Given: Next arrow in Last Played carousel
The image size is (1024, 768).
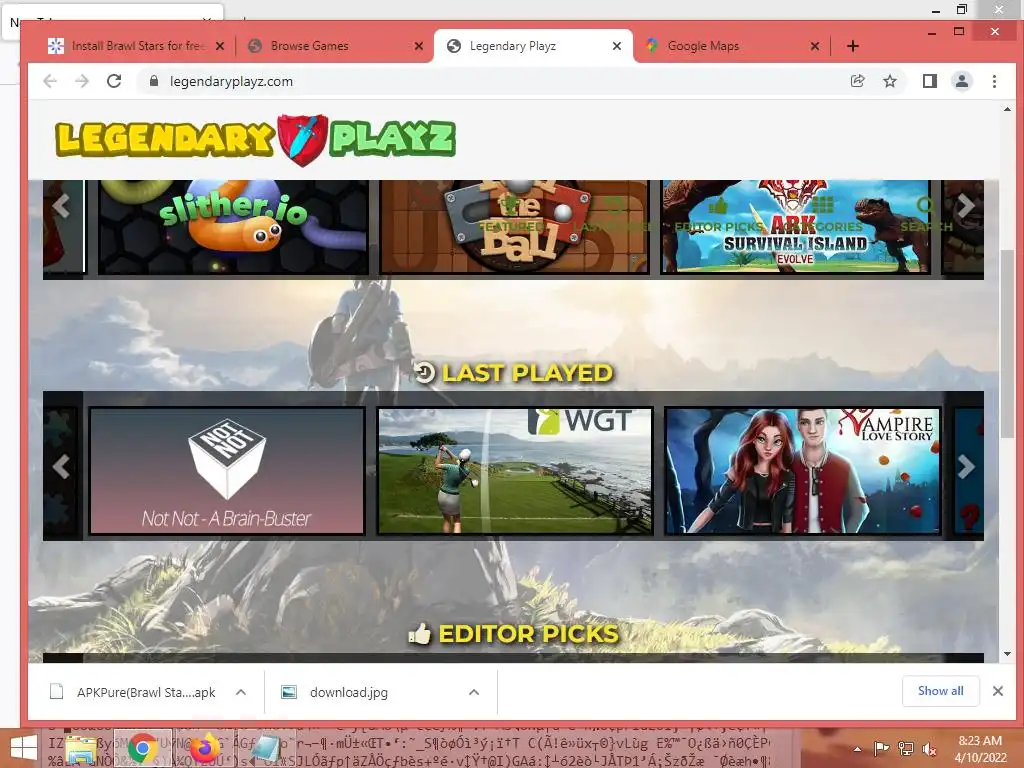Looking at the screenshot, I should click(x=966, y=466).
